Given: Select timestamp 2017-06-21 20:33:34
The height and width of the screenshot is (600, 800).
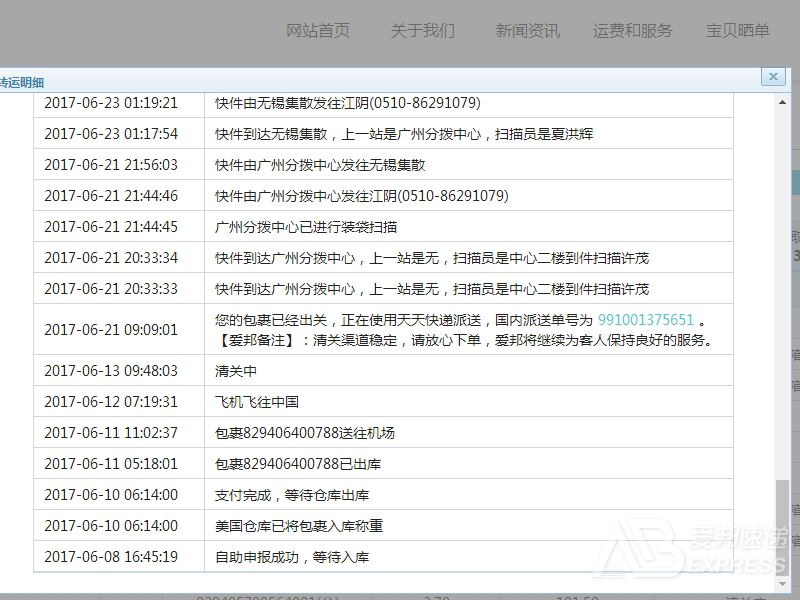Looking at the screenshot, I should tap(111, 258).
